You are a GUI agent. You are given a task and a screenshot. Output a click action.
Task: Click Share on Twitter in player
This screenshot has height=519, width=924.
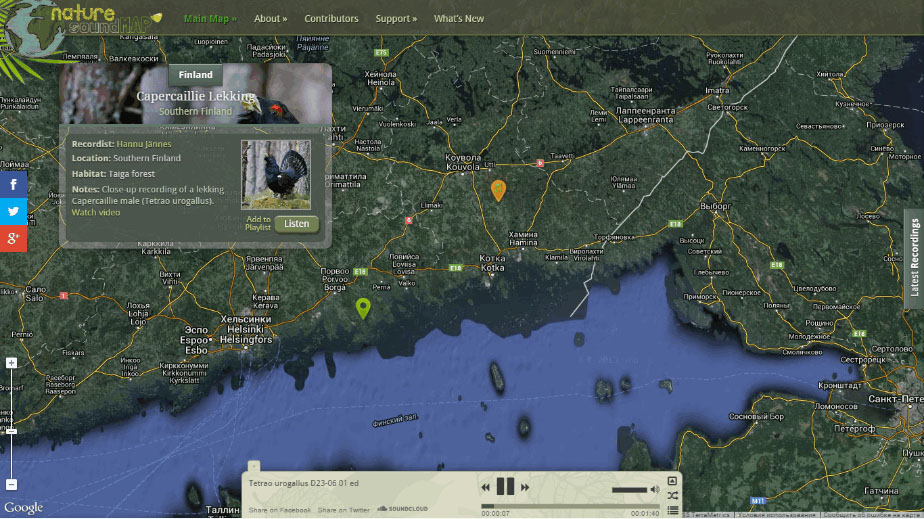(344, 510)
